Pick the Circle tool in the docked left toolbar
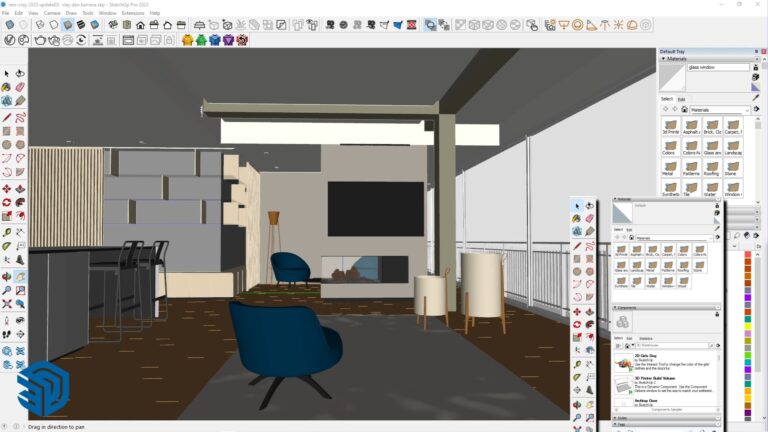The image size is (768, 432). [6, 145]
